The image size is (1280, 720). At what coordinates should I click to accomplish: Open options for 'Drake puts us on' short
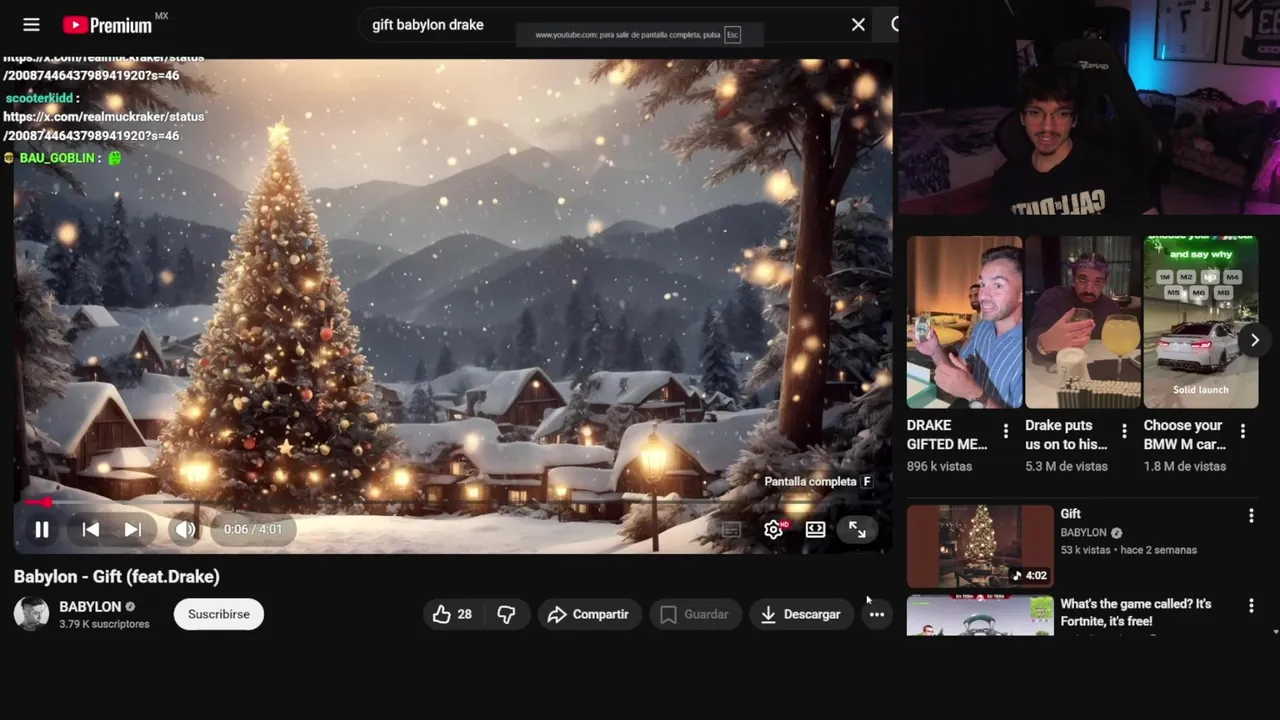pos(1124,432)
